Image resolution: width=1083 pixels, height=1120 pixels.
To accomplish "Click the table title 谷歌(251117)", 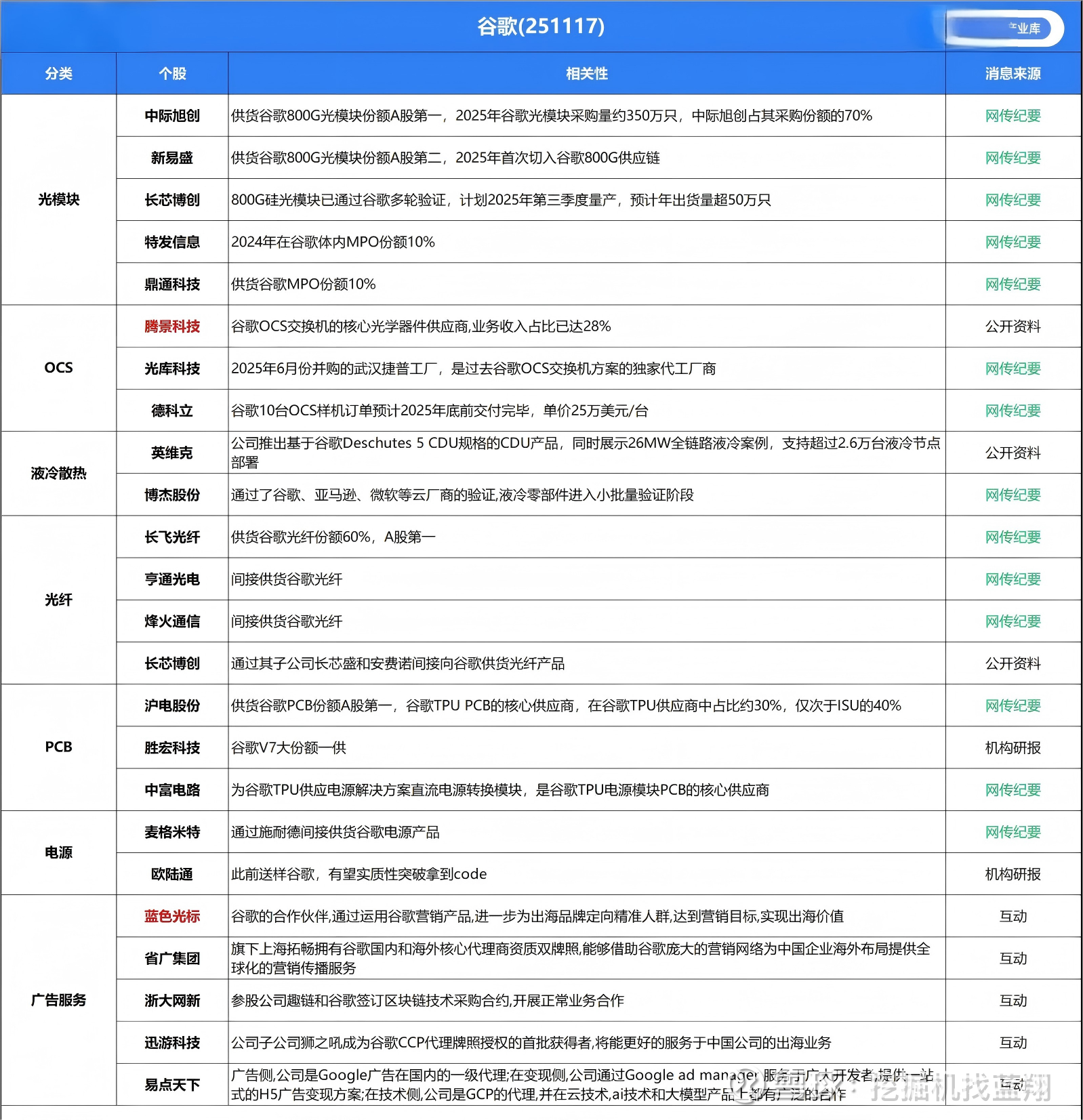I will point(541,26).
